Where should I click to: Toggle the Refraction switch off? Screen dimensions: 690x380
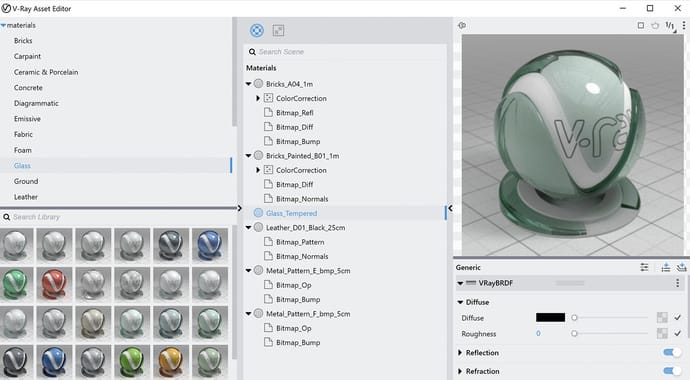(x=672, y=371)
